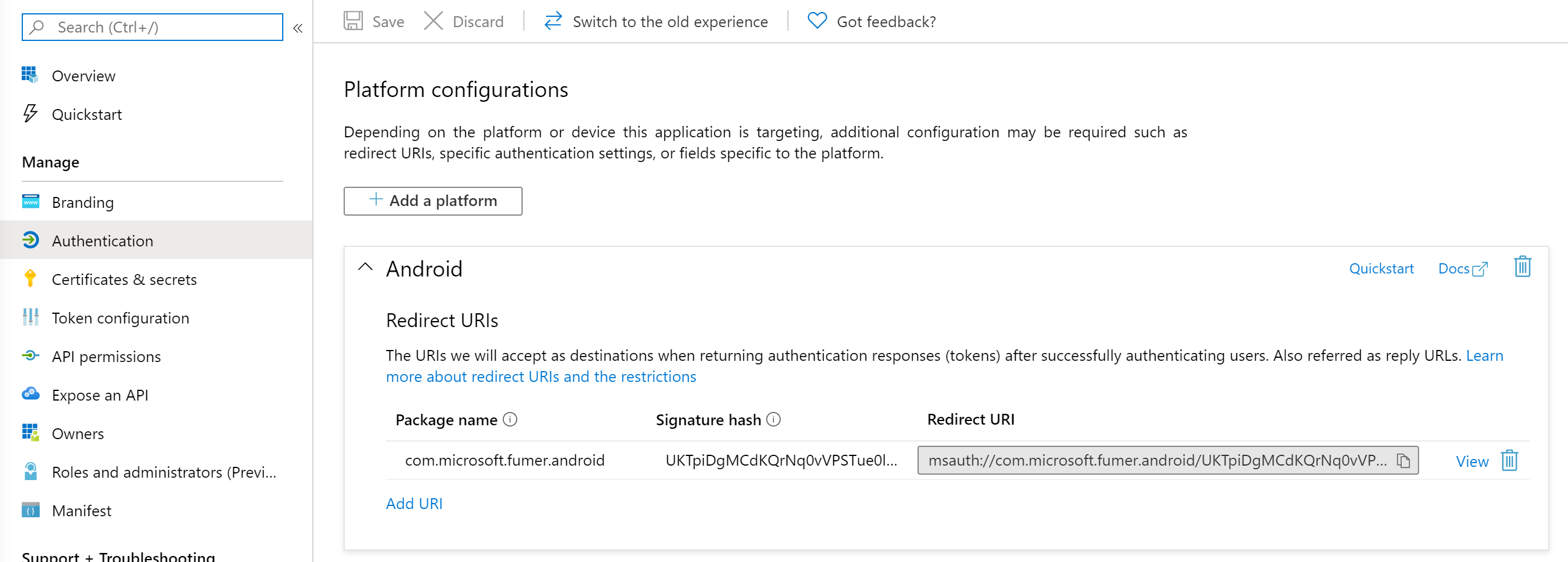The image size is (1568, 562).
Task: Click the Got feedback heart icon
Action: click(x=817, y=21)
